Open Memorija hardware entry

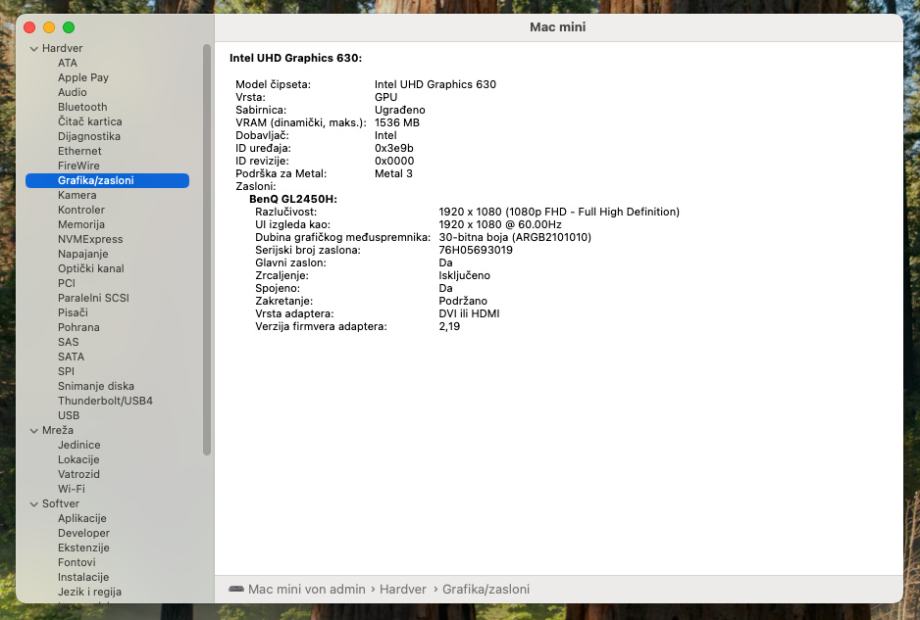coord(81,224)
